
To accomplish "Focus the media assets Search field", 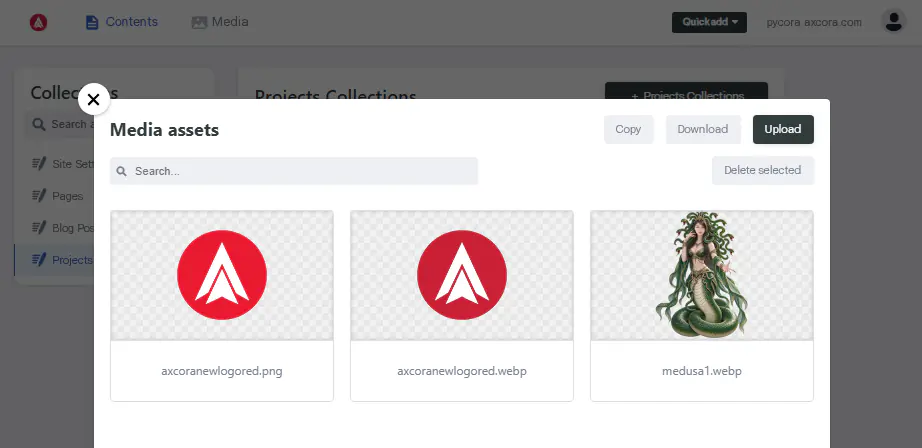I will click(294, 171).
